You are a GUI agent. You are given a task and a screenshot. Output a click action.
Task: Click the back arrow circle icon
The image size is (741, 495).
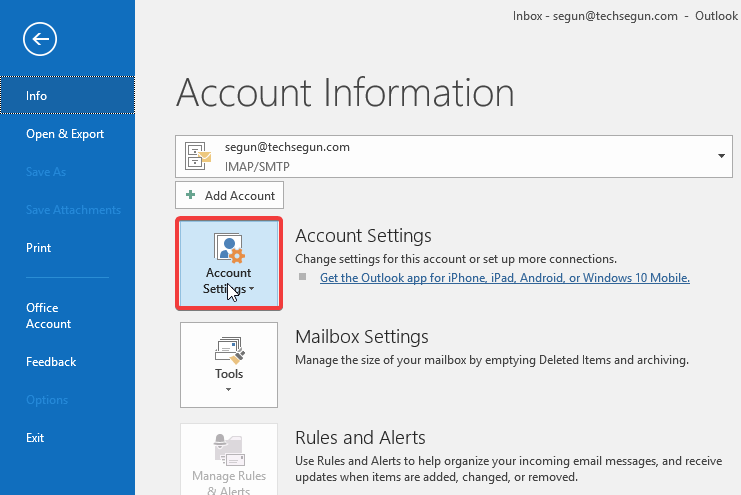tap(40, 39)
